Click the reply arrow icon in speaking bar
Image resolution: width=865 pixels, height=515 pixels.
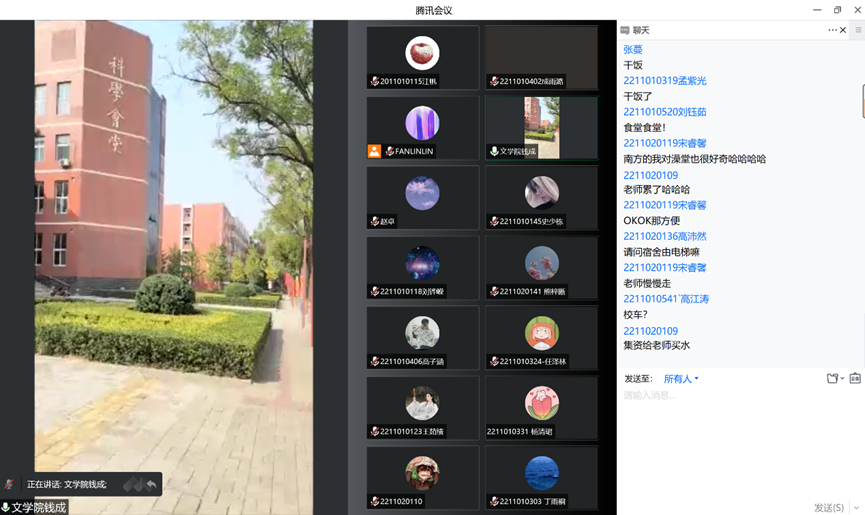[x=151, y=485]
